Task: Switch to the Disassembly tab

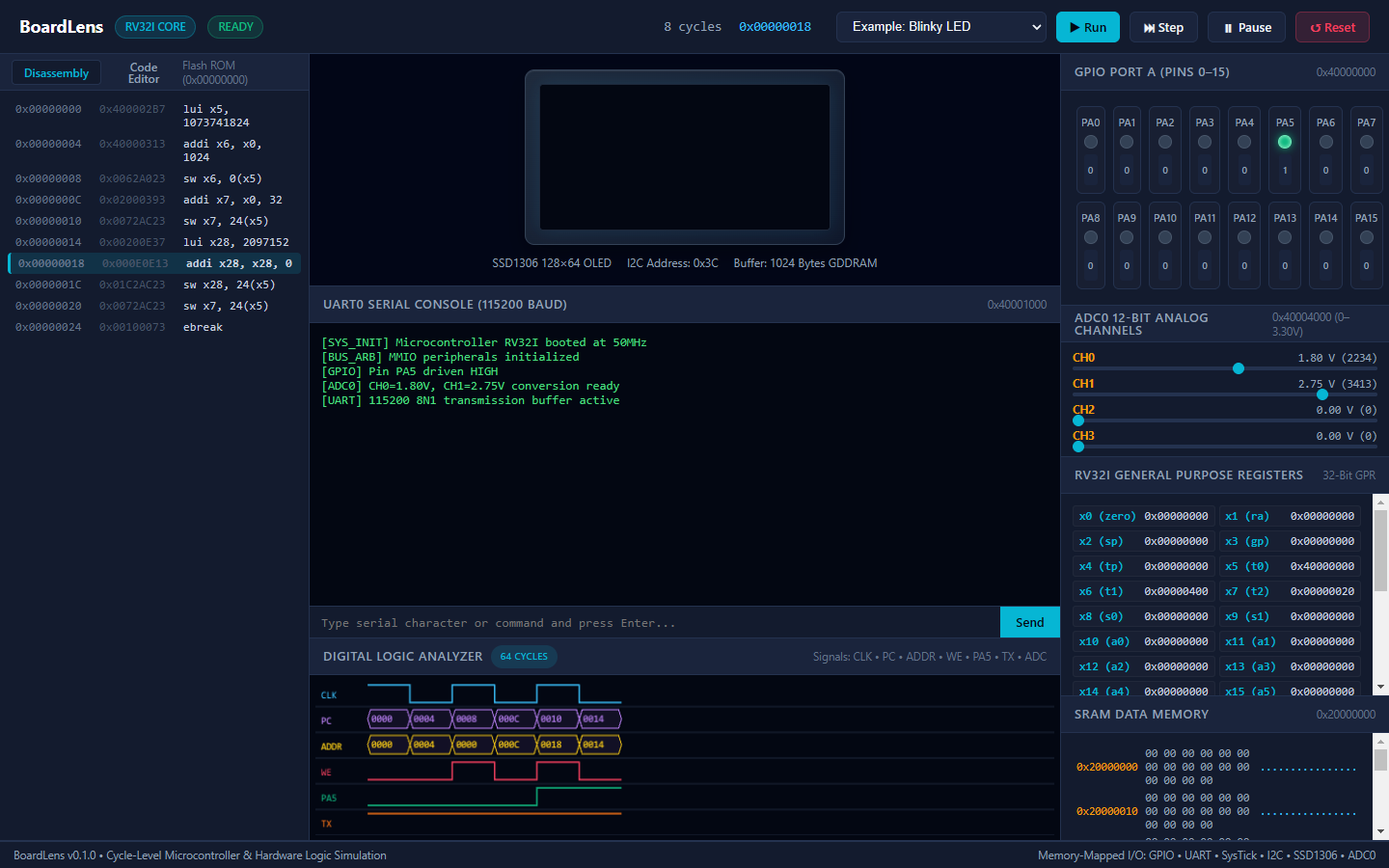Action: click(x=56, y=73)
